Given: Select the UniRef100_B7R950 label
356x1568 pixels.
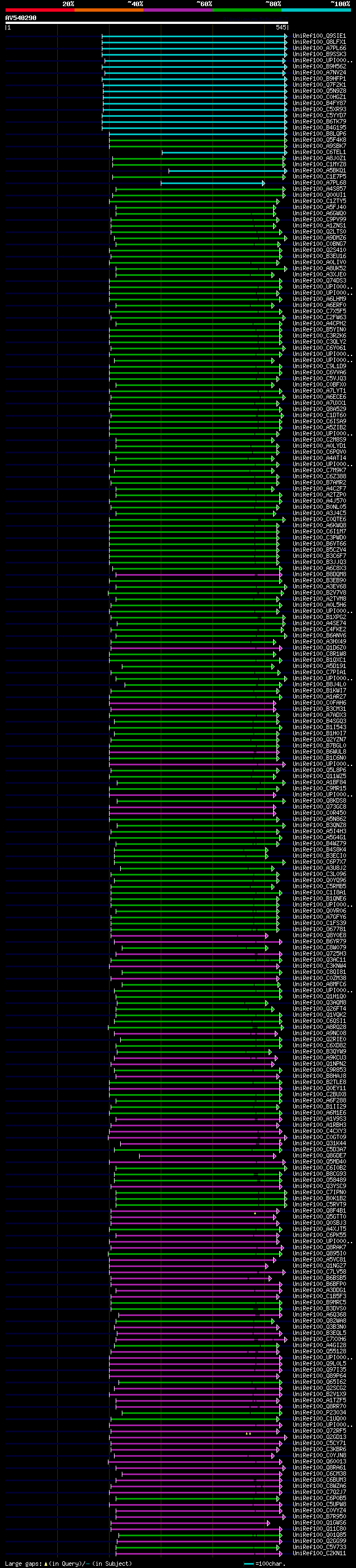Looking at the screenshot, I should pyautogui.click(x=319, y=1517).
